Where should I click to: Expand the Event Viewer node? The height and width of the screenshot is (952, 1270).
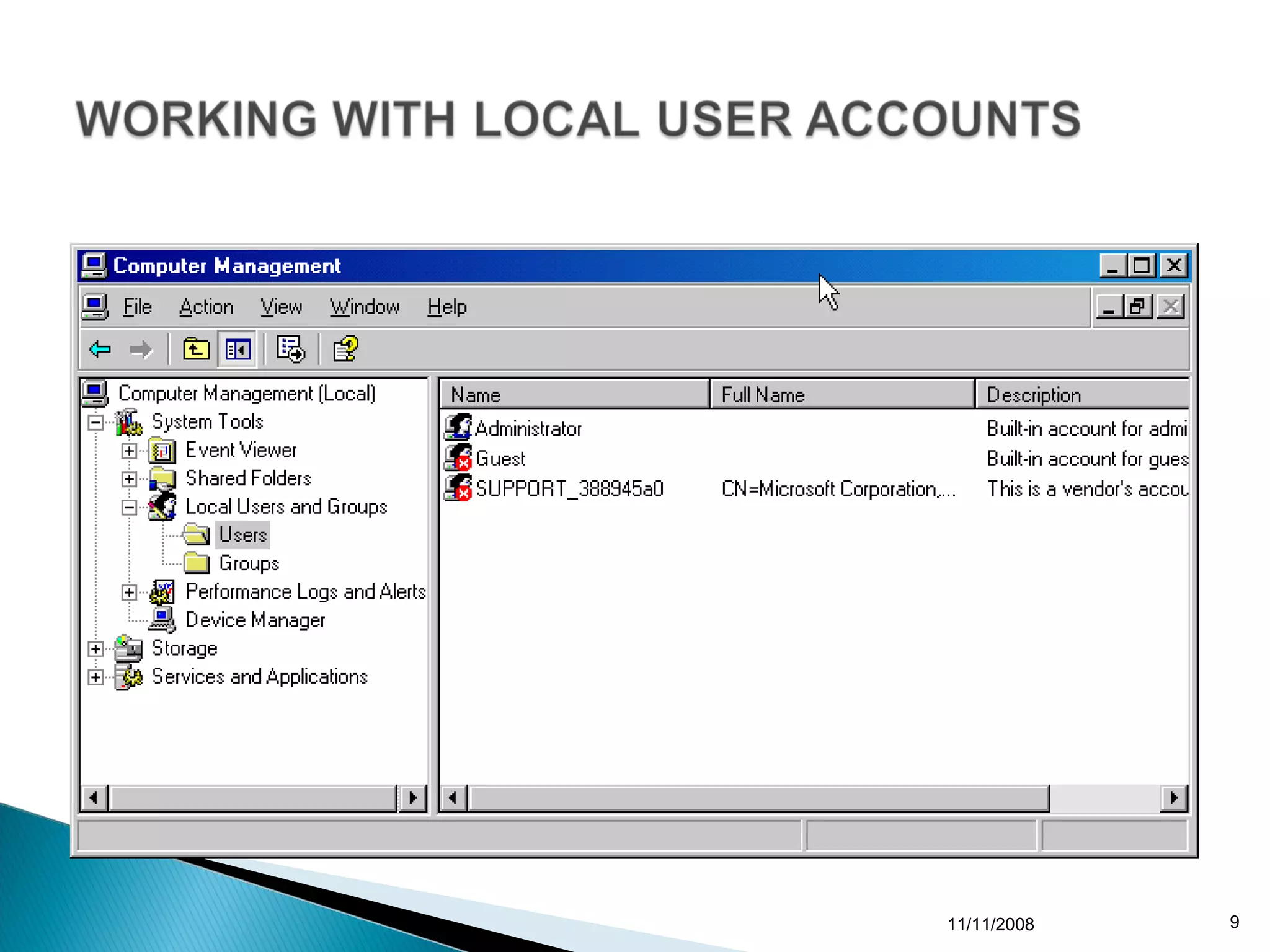[x=129, y=451]
